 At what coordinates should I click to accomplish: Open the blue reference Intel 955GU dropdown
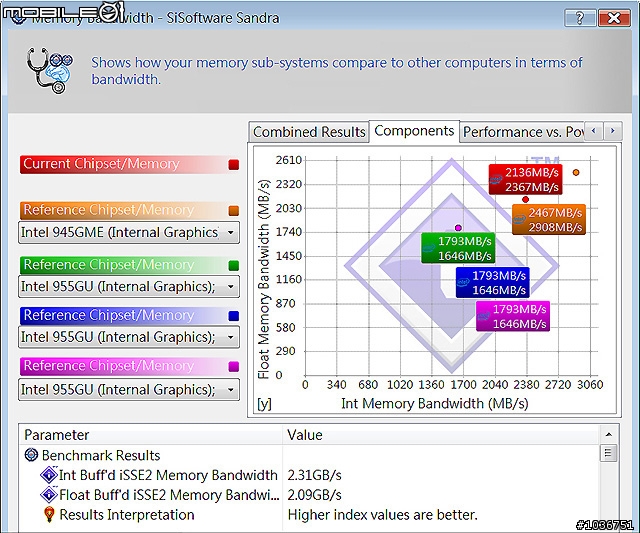tap(129, 337)
